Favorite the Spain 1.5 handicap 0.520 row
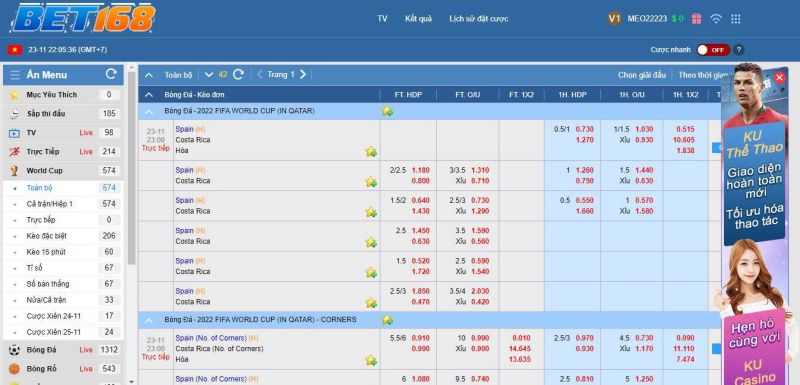Image resolution: width=800 pixels, height=385 pixels. [x=371, y=272]
